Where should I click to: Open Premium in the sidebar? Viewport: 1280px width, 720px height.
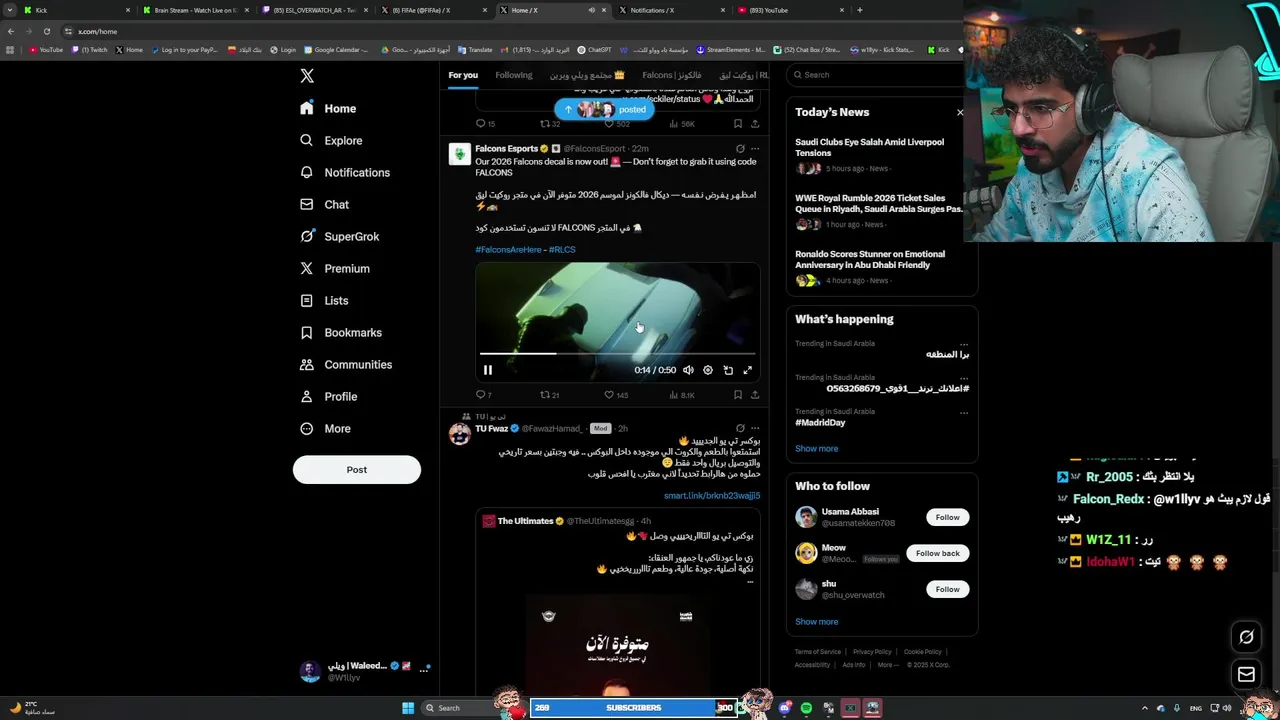coord(334,269)
